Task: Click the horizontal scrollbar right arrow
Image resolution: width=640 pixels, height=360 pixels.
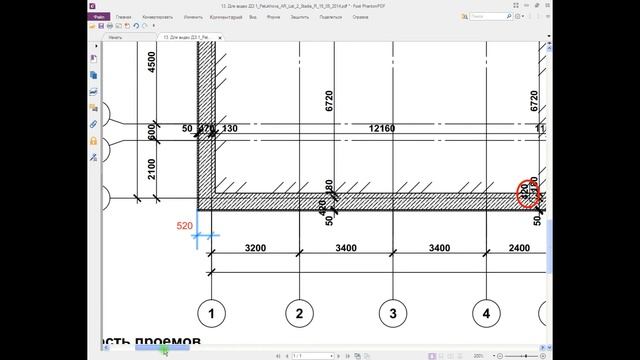Action: pyautogui.click(x=542, y=348)
